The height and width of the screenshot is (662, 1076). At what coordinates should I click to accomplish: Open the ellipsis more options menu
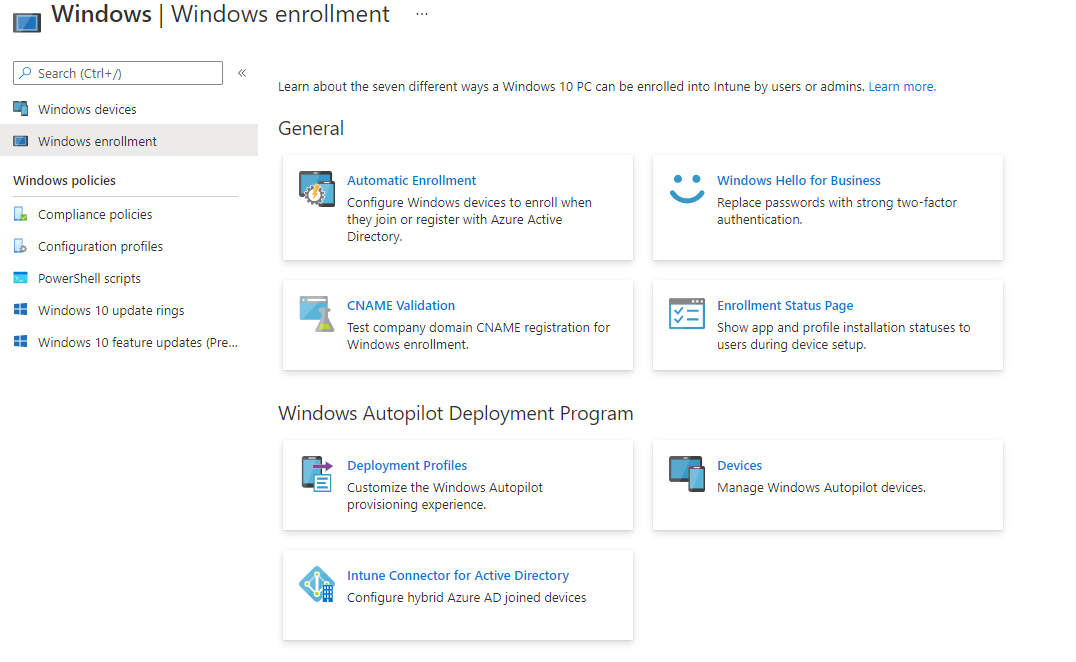click(422, 14)
